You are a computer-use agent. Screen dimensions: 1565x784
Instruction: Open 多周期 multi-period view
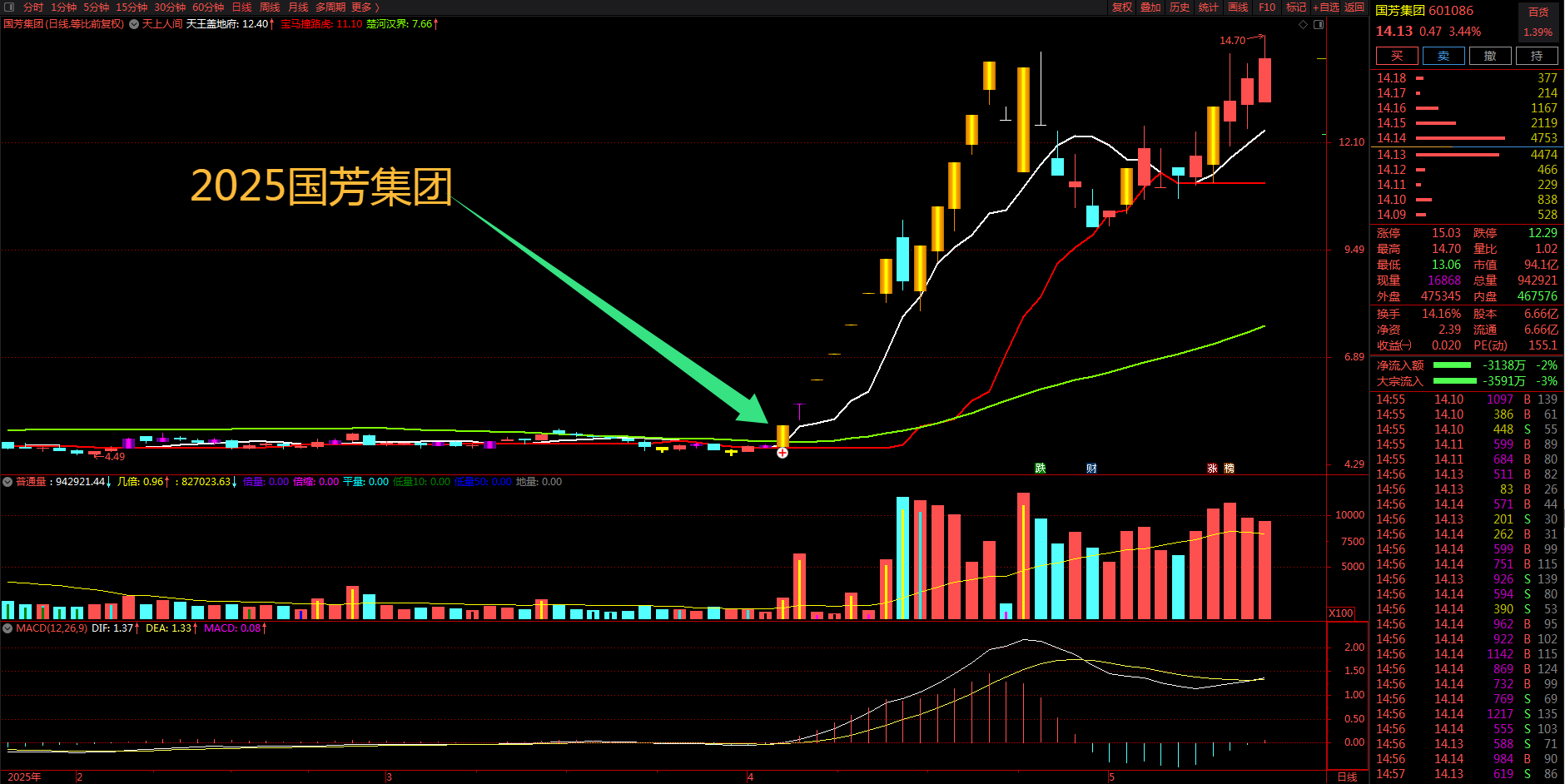(330, 7)
